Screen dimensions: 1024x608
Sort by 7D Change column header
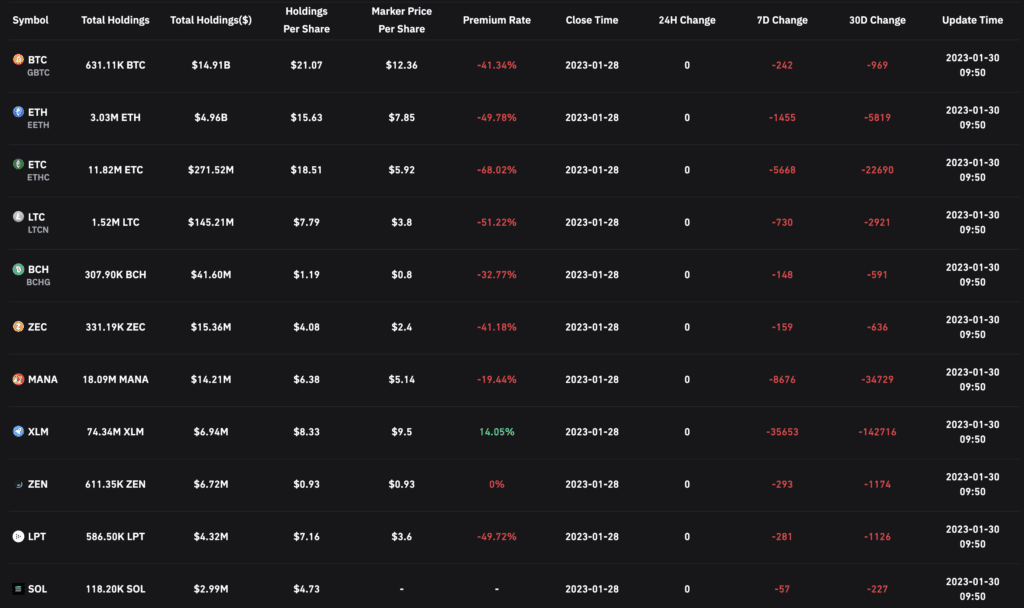pos(782,20)
